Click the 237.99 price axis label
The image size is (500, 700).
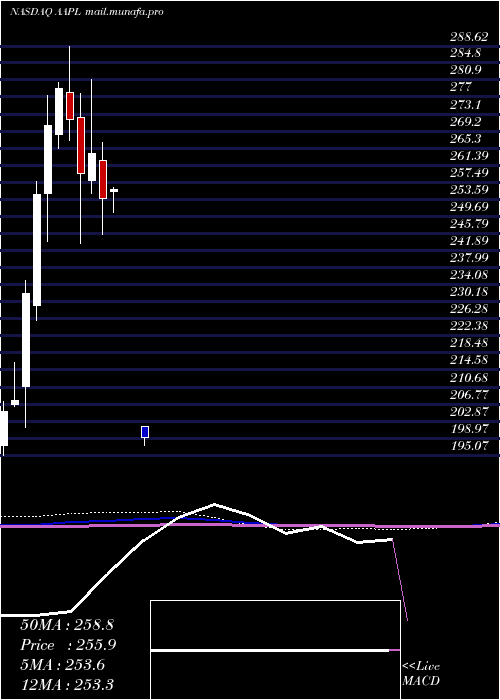[x=469, y=258]
